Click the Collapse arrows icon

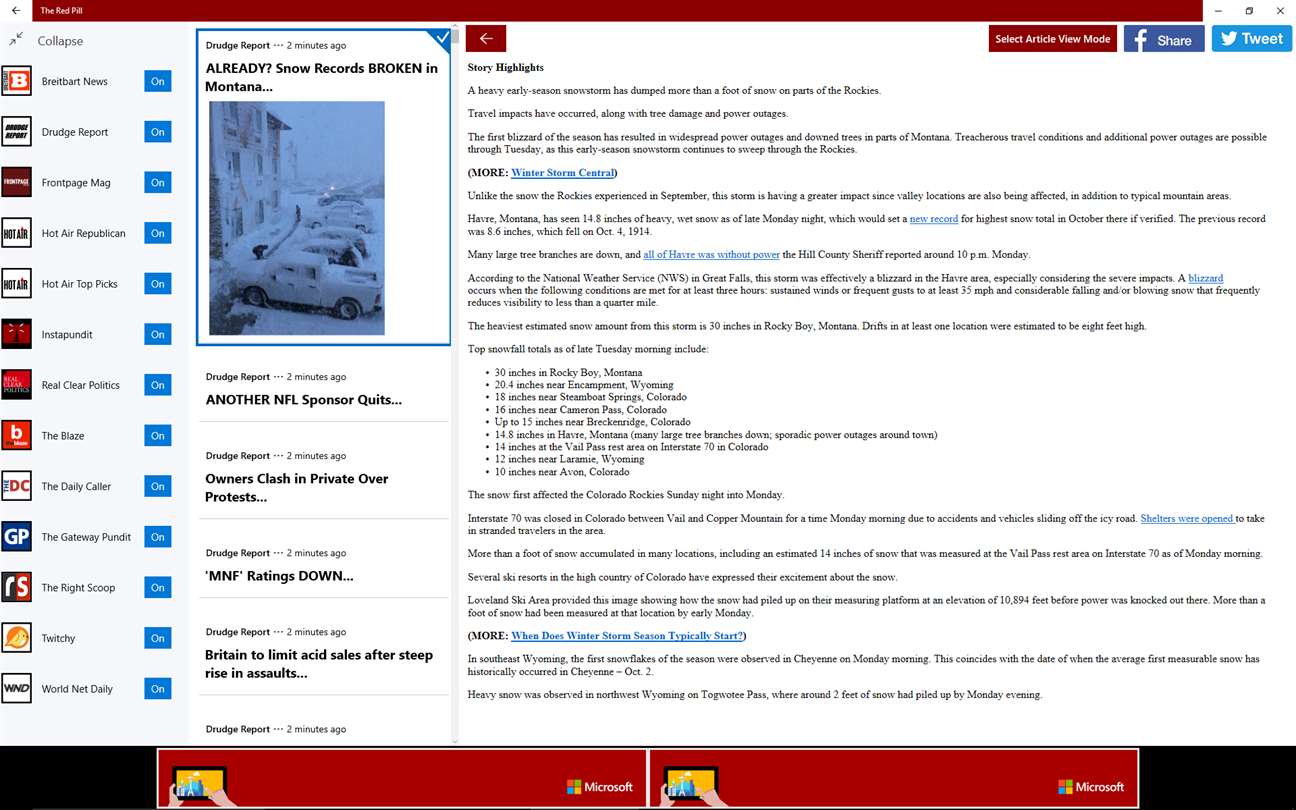tap(16, 40)
